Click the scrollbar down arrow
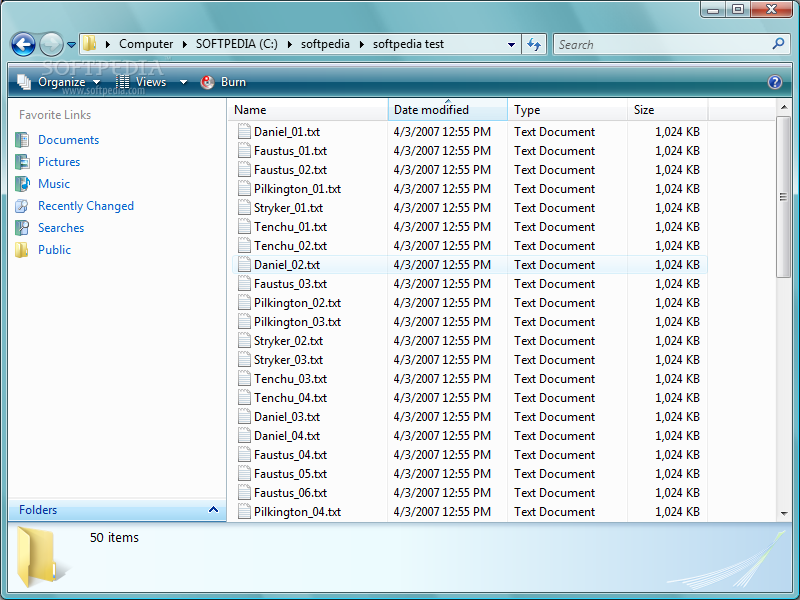 tap(784, 514)
